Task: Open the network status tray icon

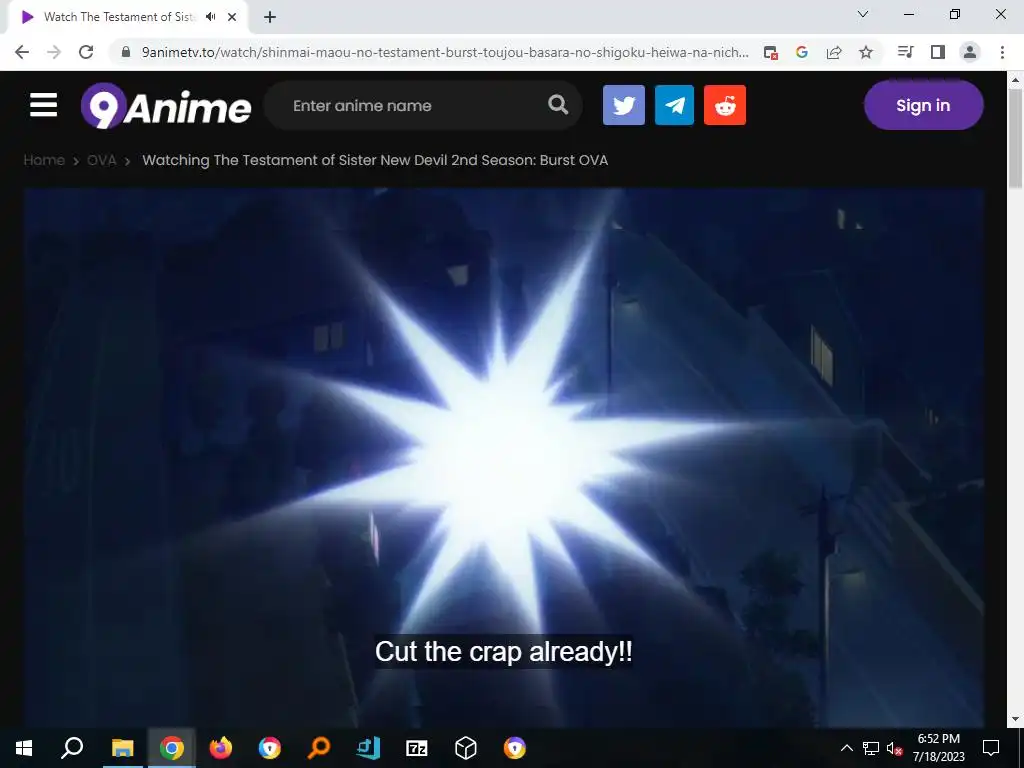Action: click(871, 748)
